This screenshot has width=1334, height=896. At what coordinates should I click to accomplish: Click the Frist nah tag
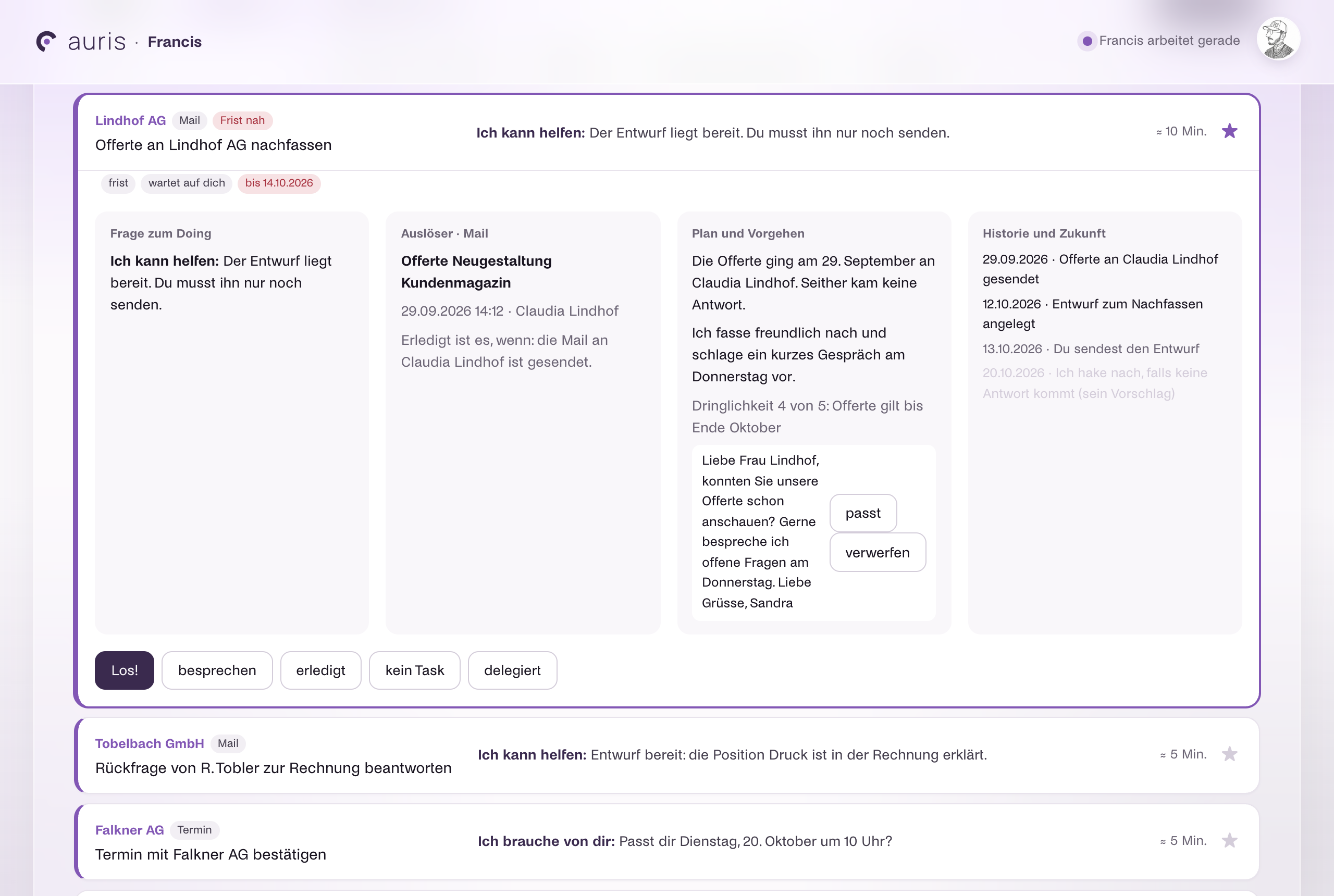click(242, 120)
